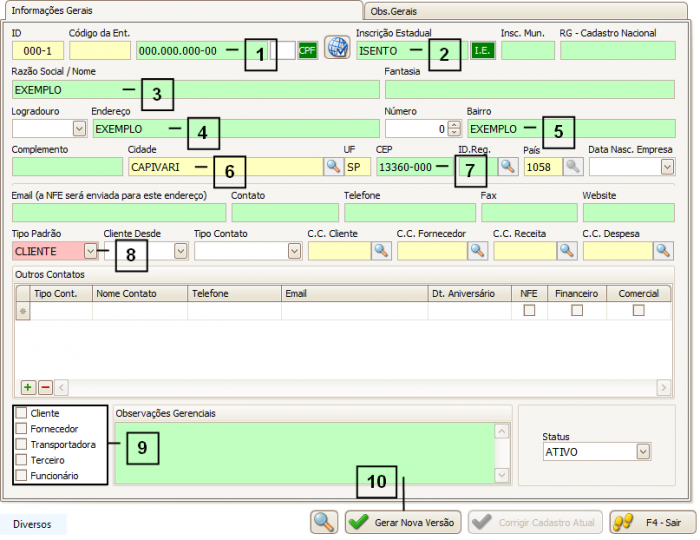700x540 pixels.
Task: Click the green plus add contact icon
Action: coord(28,386)
